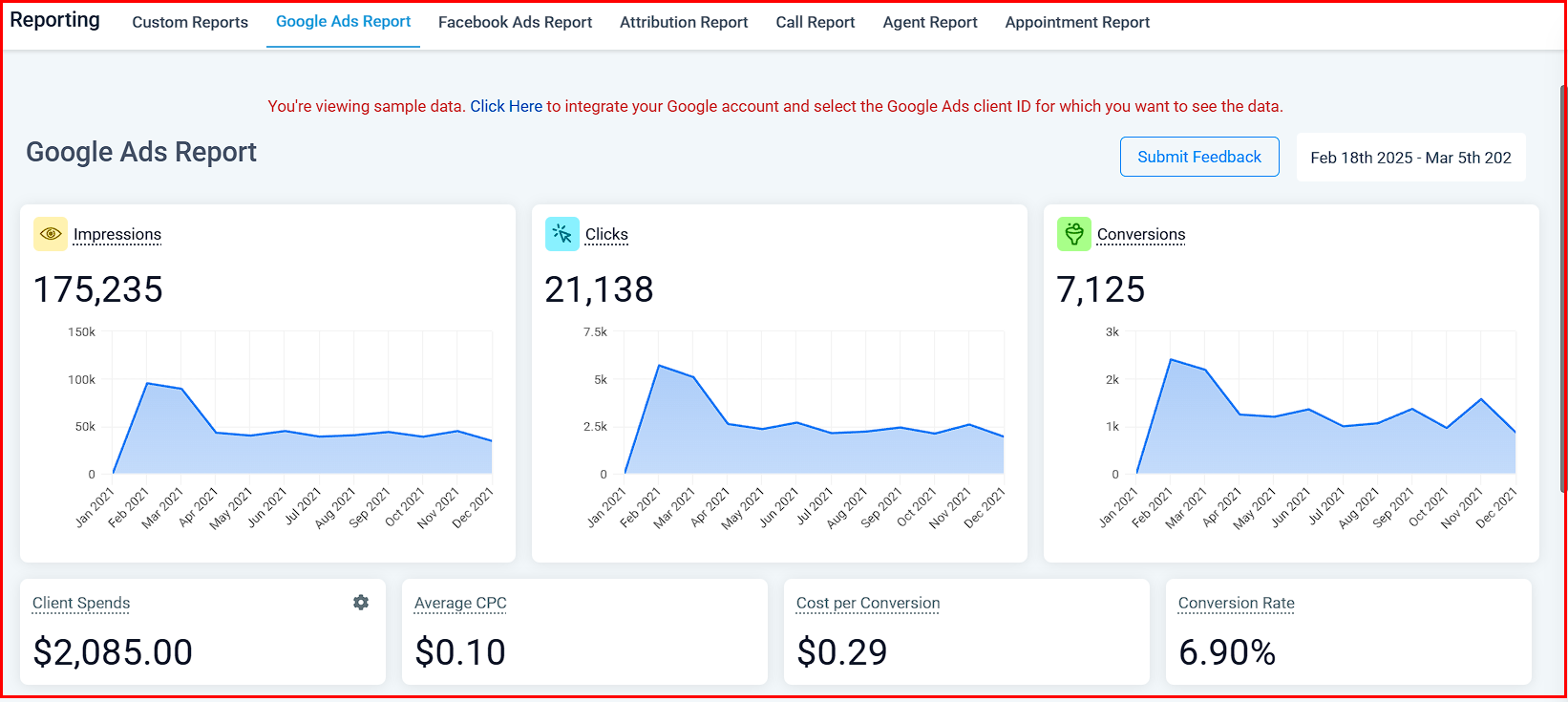
Task: Click the Clicks cursor icon
Action: click(562, 234)
